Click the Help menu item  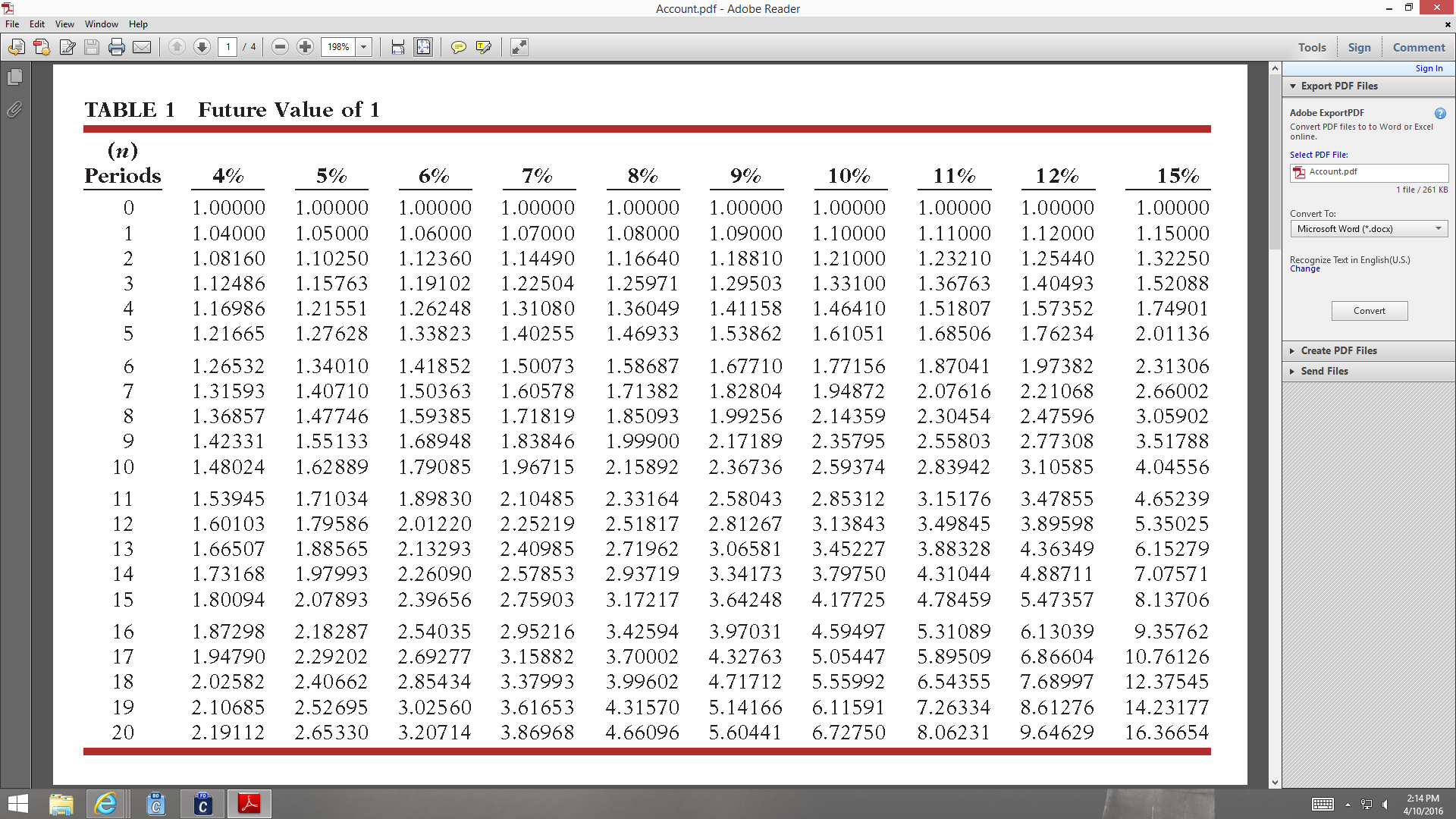pos(139,23)
